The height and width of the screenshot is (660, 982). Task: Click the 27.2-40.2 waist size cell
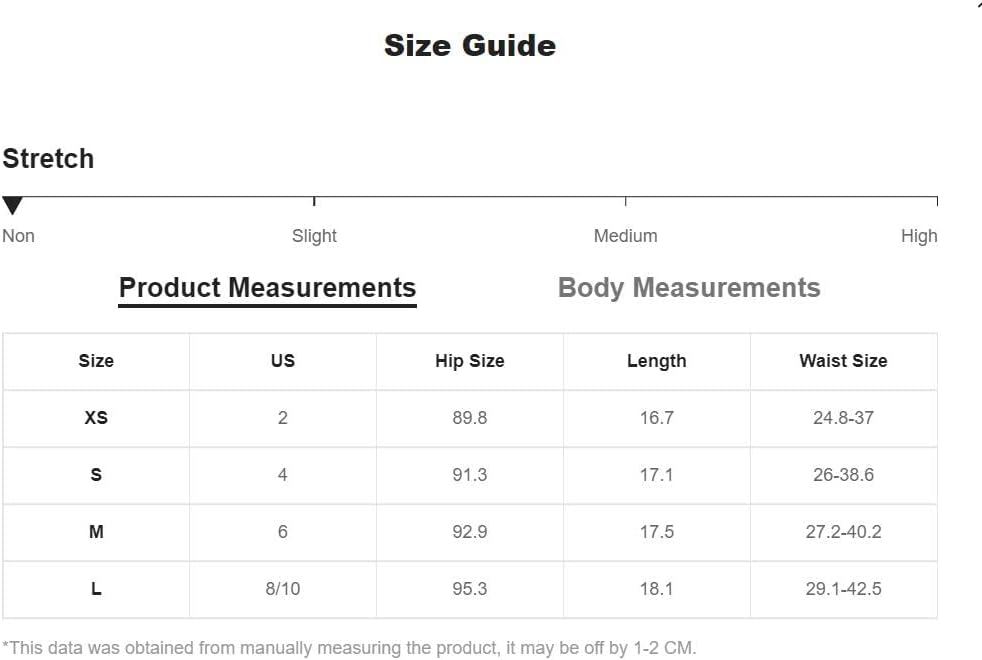843,532
